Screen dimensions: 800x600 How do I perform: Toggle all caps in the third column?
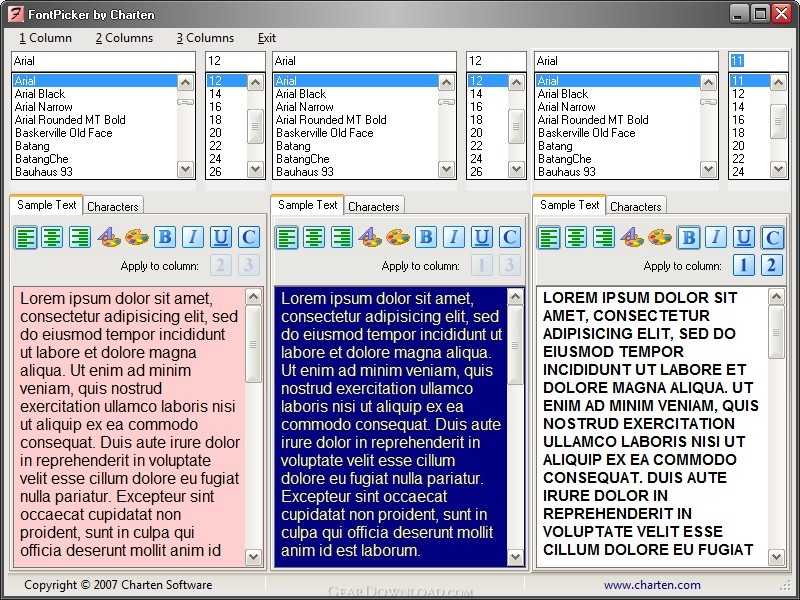pyautogui.click(x=771, y=238)
